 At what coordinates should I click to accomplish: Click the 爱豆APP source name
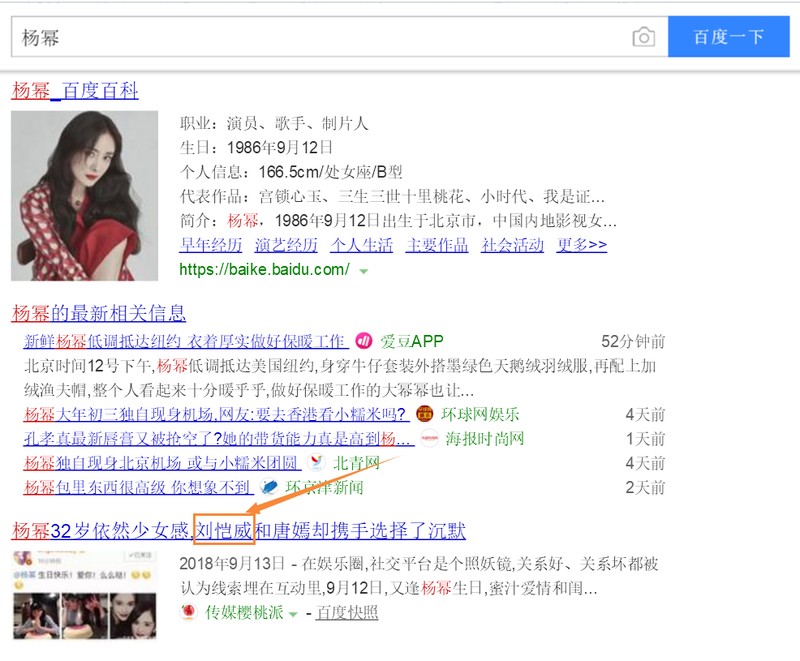pyautogui.click(x=412, y=341)
